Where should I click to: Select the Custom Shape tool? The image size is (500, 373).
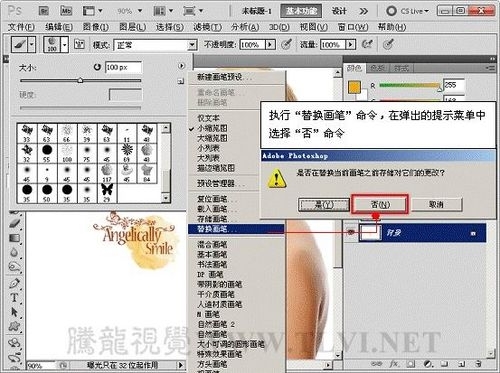coord(14,327)
